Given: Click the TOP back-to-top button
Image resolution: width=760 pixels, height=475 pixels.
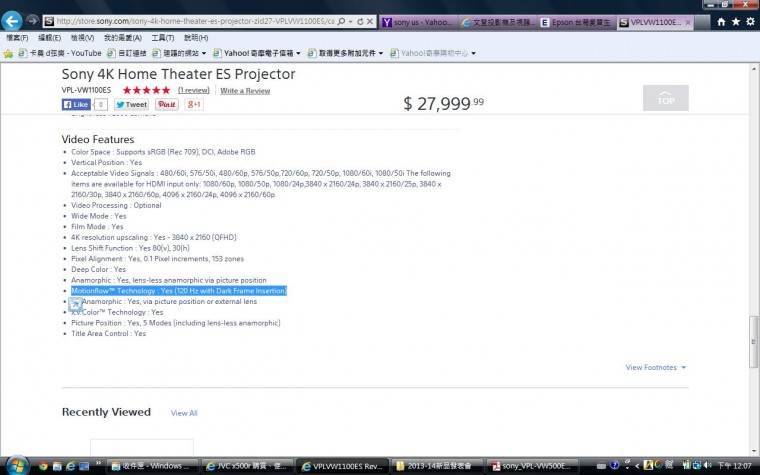Looking at the screenshot, I should [x=665, y=98].
